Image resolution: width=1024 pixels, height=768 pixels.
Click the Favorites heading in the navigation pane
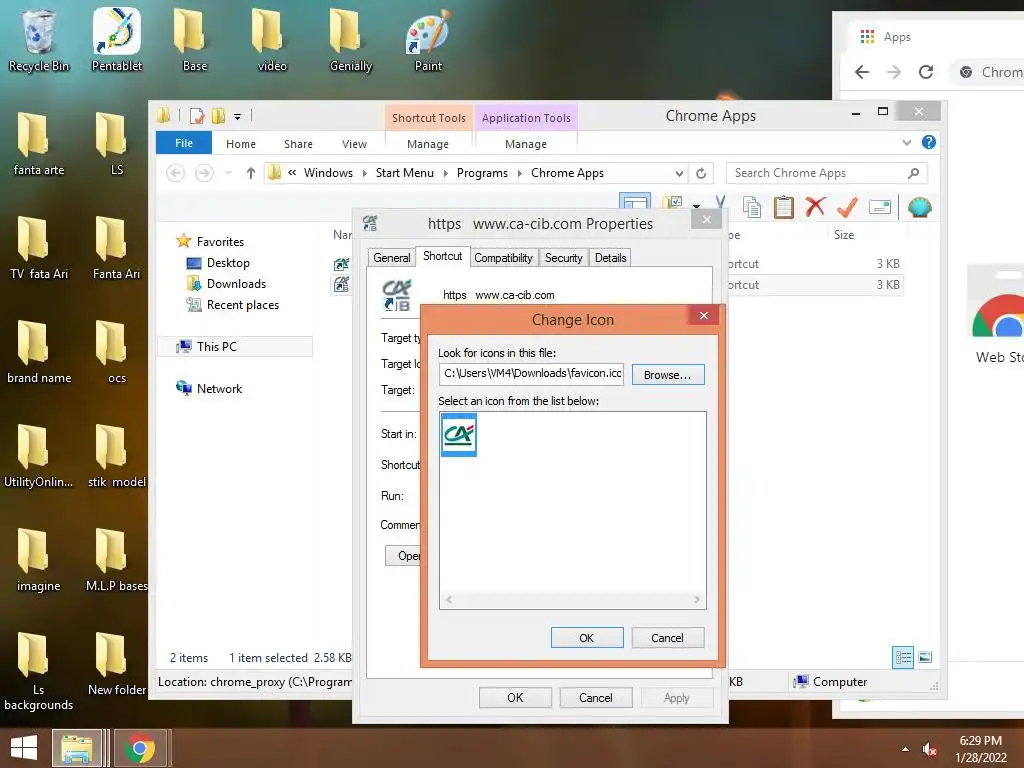(x=220, y=242)
